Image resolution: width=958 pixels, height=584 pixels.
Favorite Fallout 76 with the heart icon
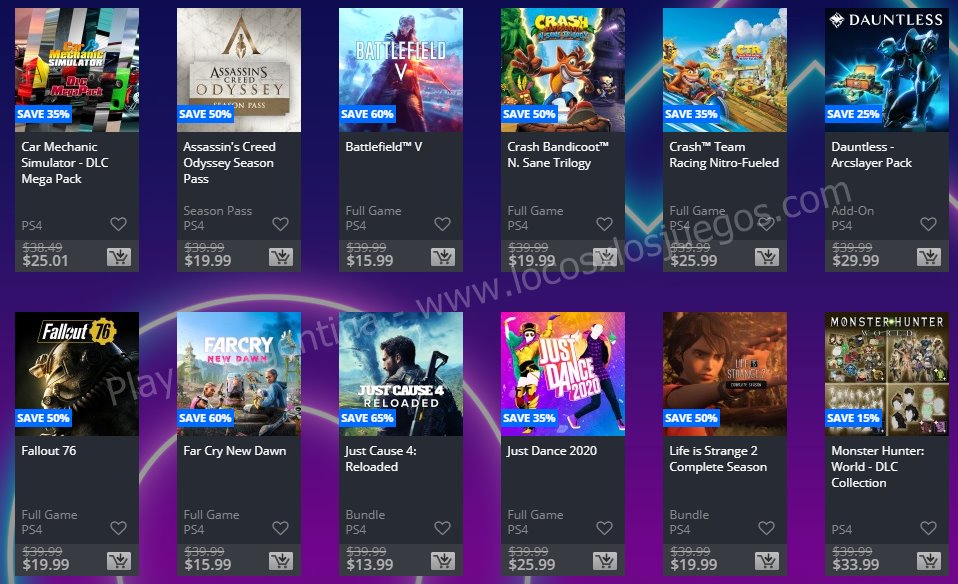click(119, 528)
